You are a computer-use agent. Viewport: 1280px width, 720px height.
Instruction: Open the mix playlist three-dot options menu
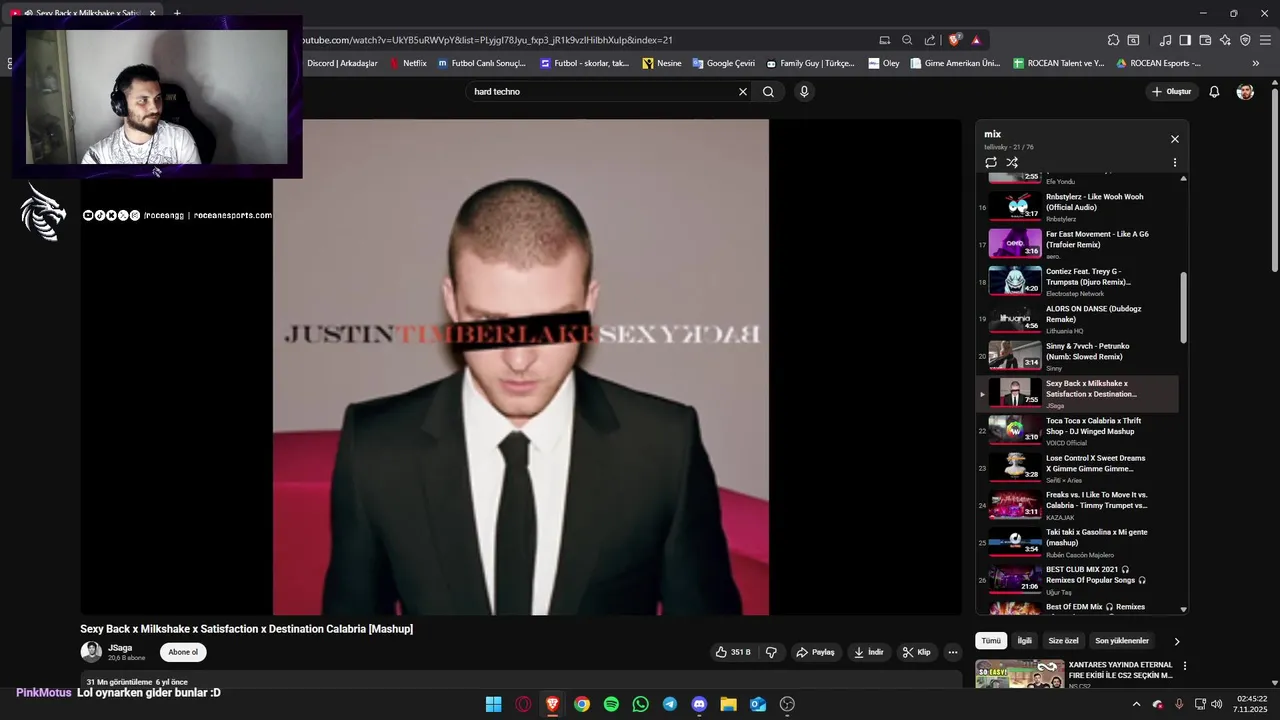(x=1175, y=162)
